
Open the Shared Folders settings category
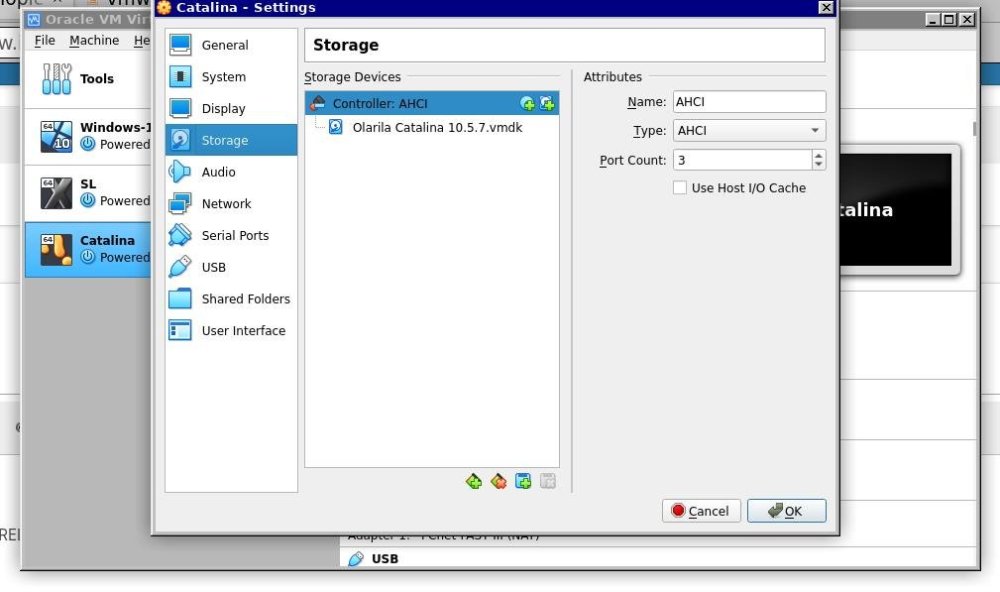point(231,299)
